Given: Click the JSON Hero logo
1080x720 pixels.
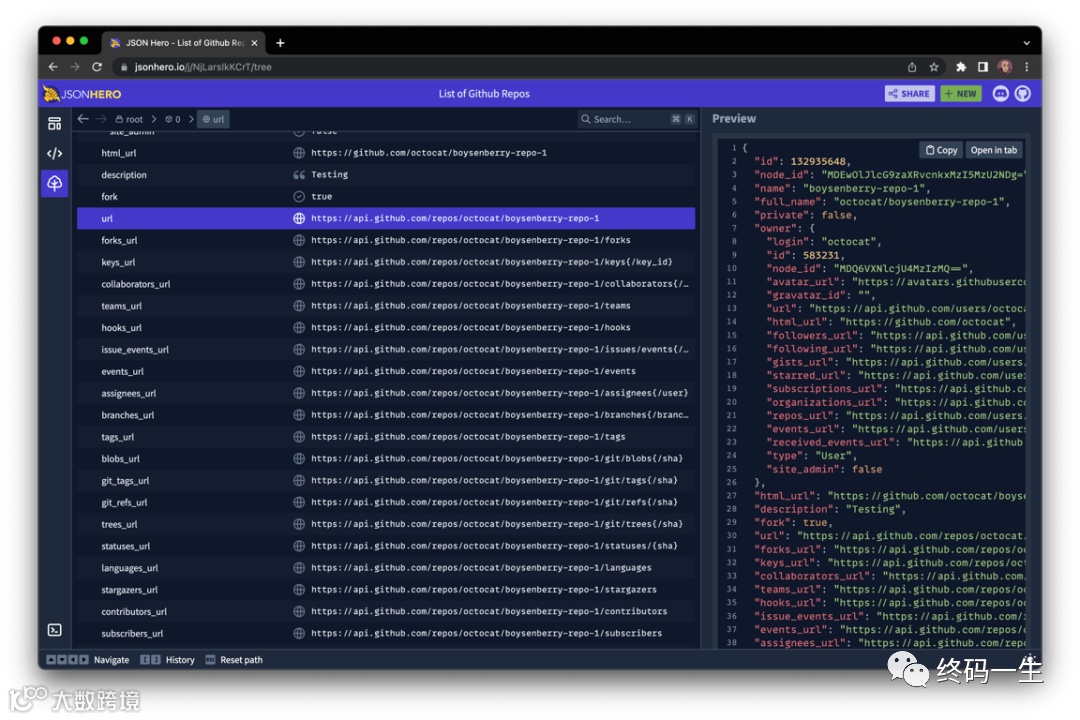Looking at the screenshot, I should [x=82, y=94].
